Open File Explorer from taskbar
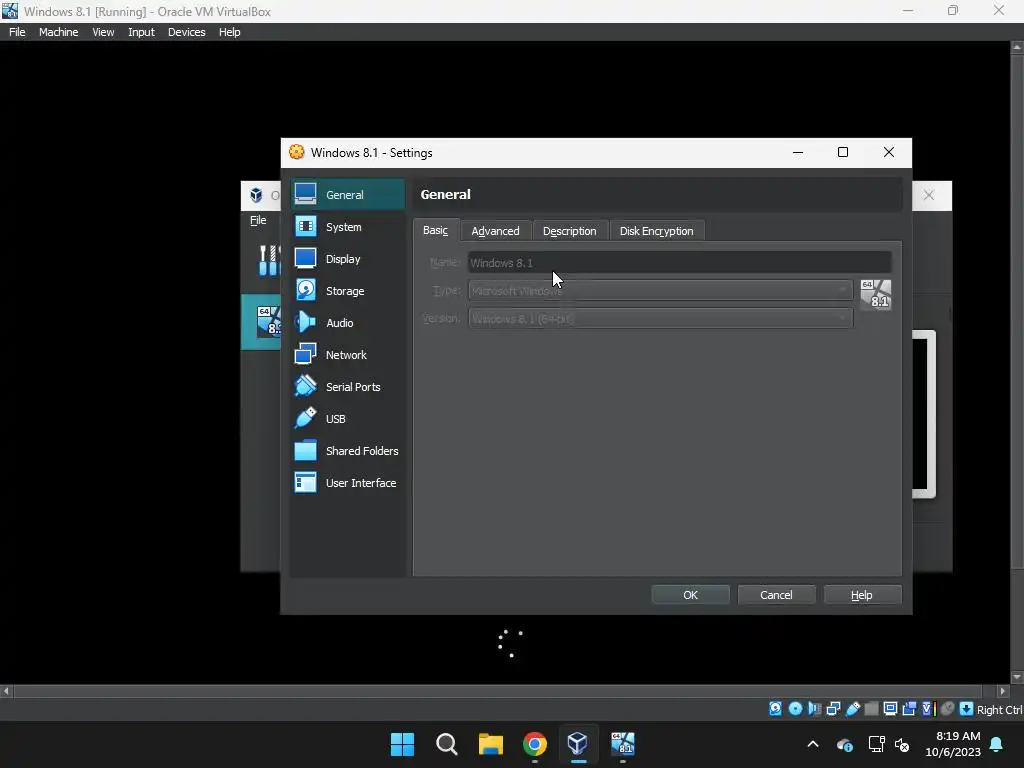This screenshot has width=1024, height=768. click(x=490, y=744)
